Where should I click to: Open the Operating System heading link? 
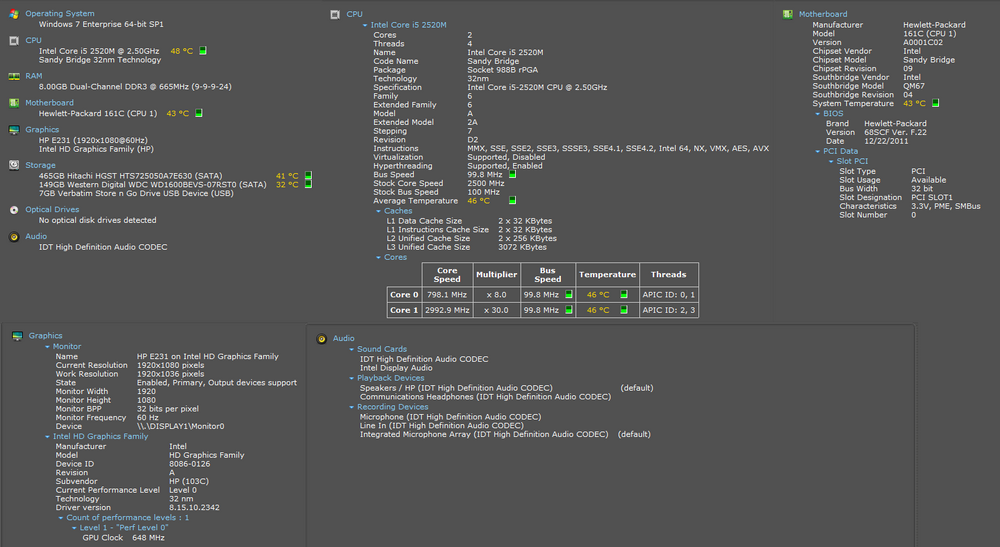(59, 14)
